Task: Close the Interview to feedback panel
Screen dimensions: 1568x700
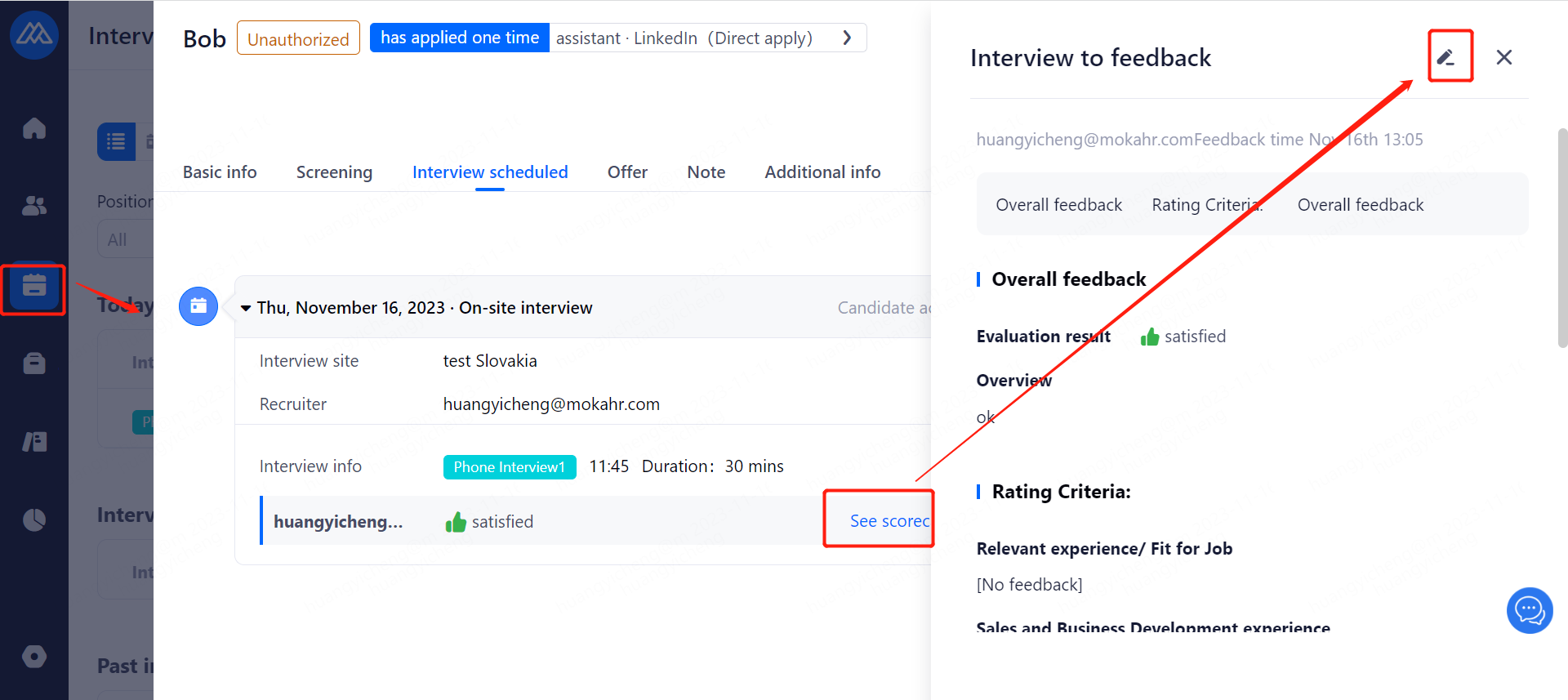Action: click(x=1504, y=57)
